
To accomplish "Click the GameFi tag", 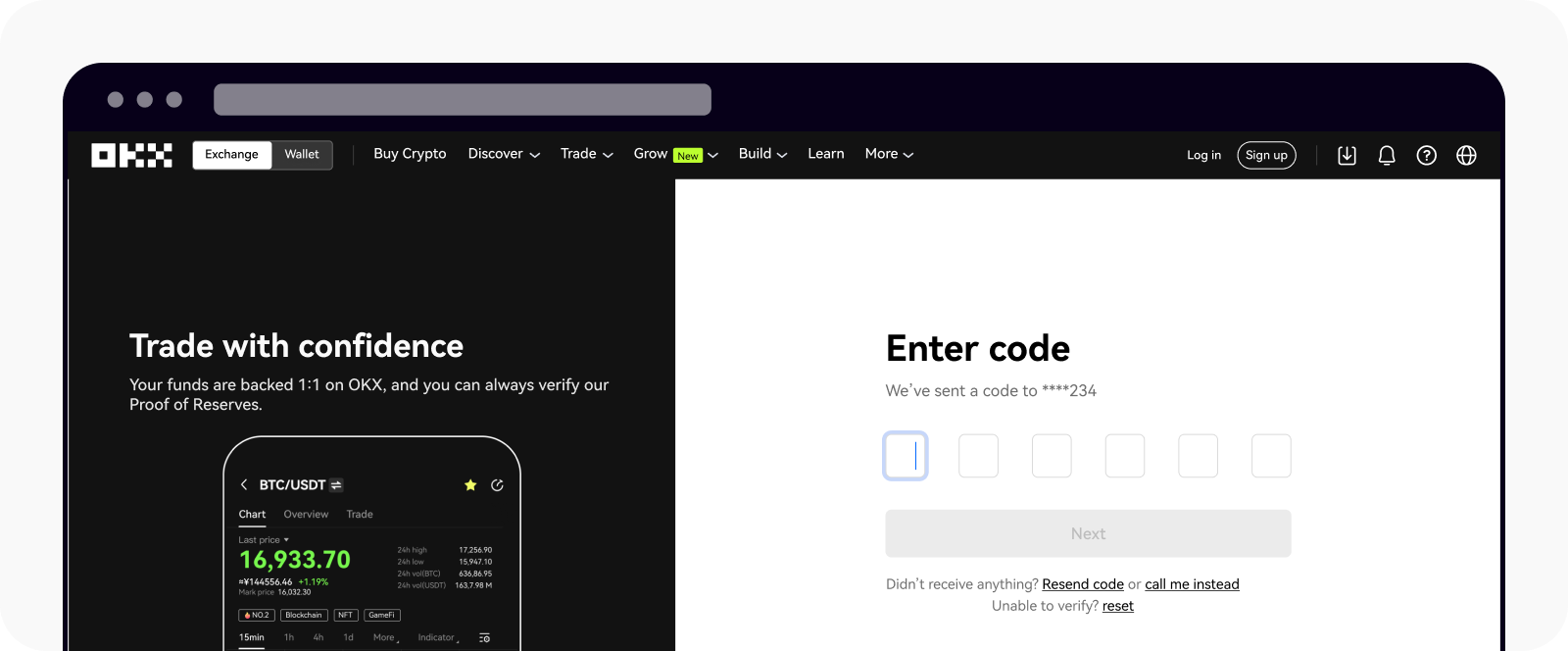I will point(382,615).
